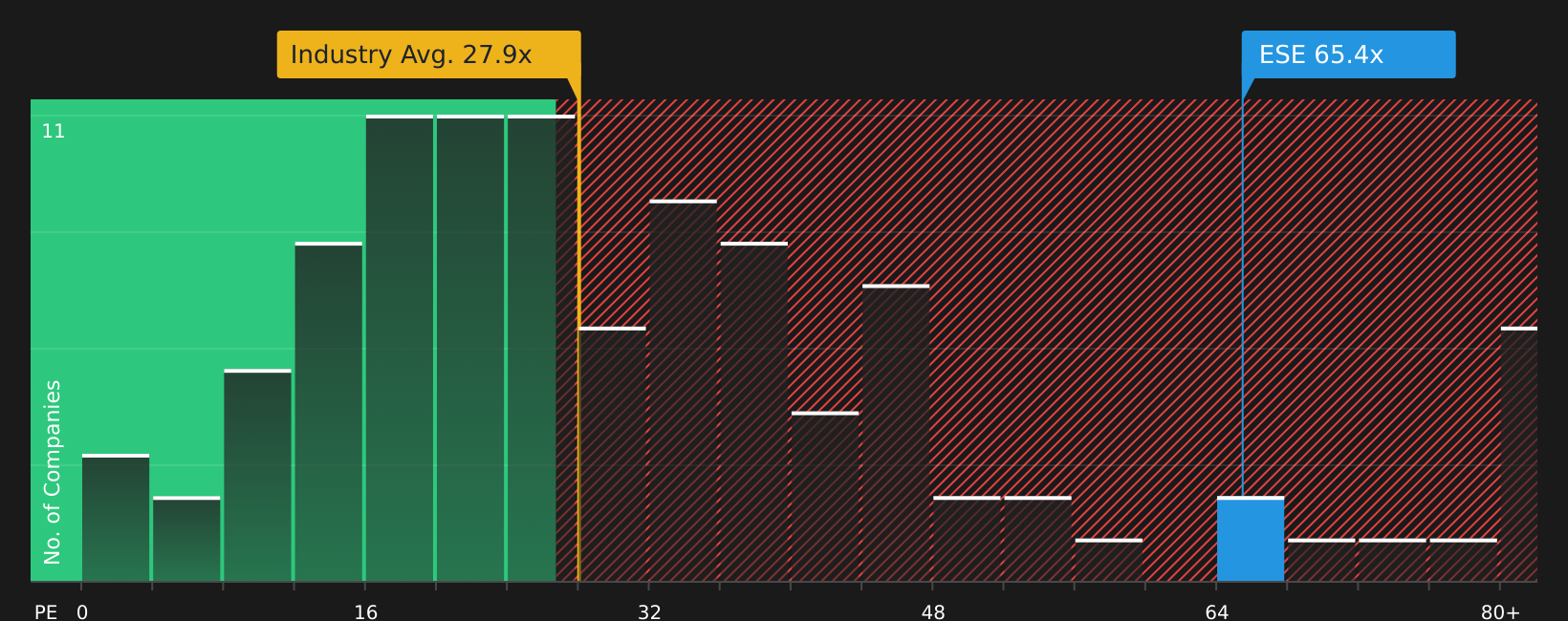Click the PE axis label

click(x=46, y=611)
